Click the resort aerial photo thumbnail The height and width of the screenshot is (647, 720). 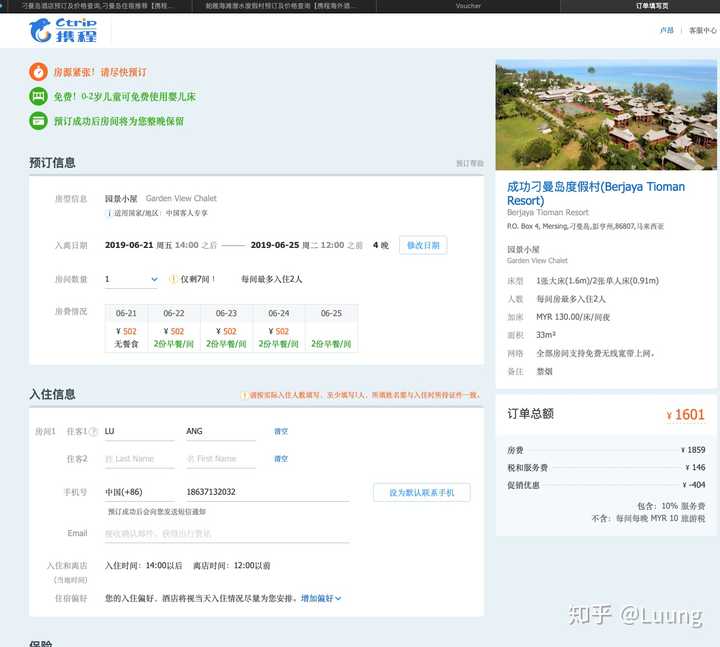tap(606, 115)
